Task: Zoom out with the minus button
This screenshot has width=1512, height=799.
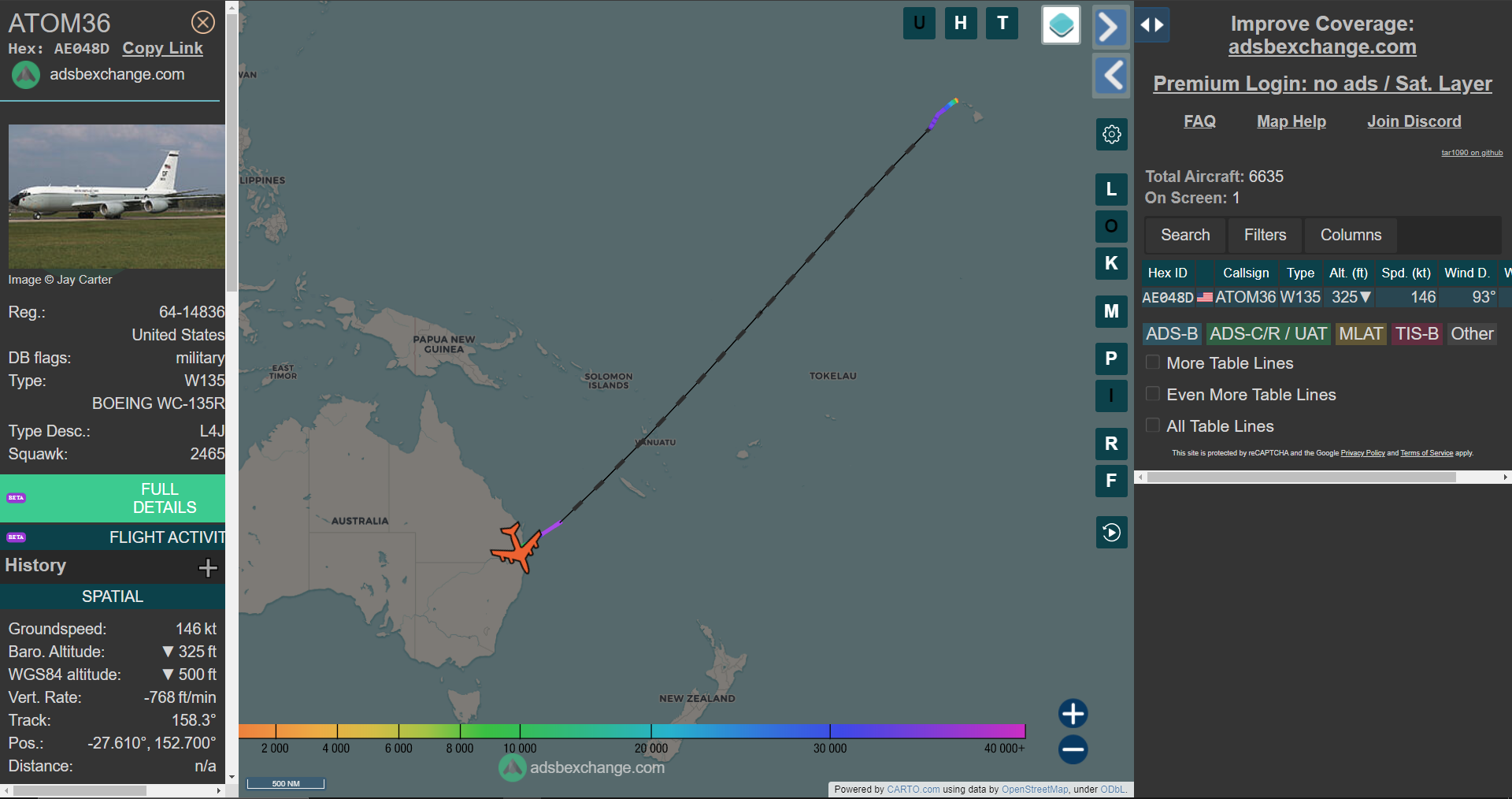Action: 1073,749
